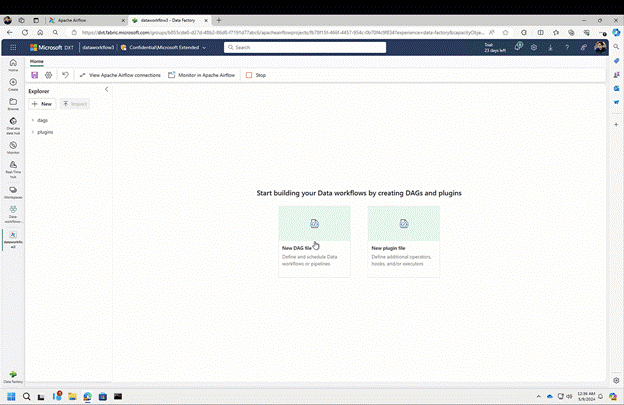Image resolution: width=624 pixels, height=405 pixels.
Task: Click the browser home button
Action: [40, 33]
